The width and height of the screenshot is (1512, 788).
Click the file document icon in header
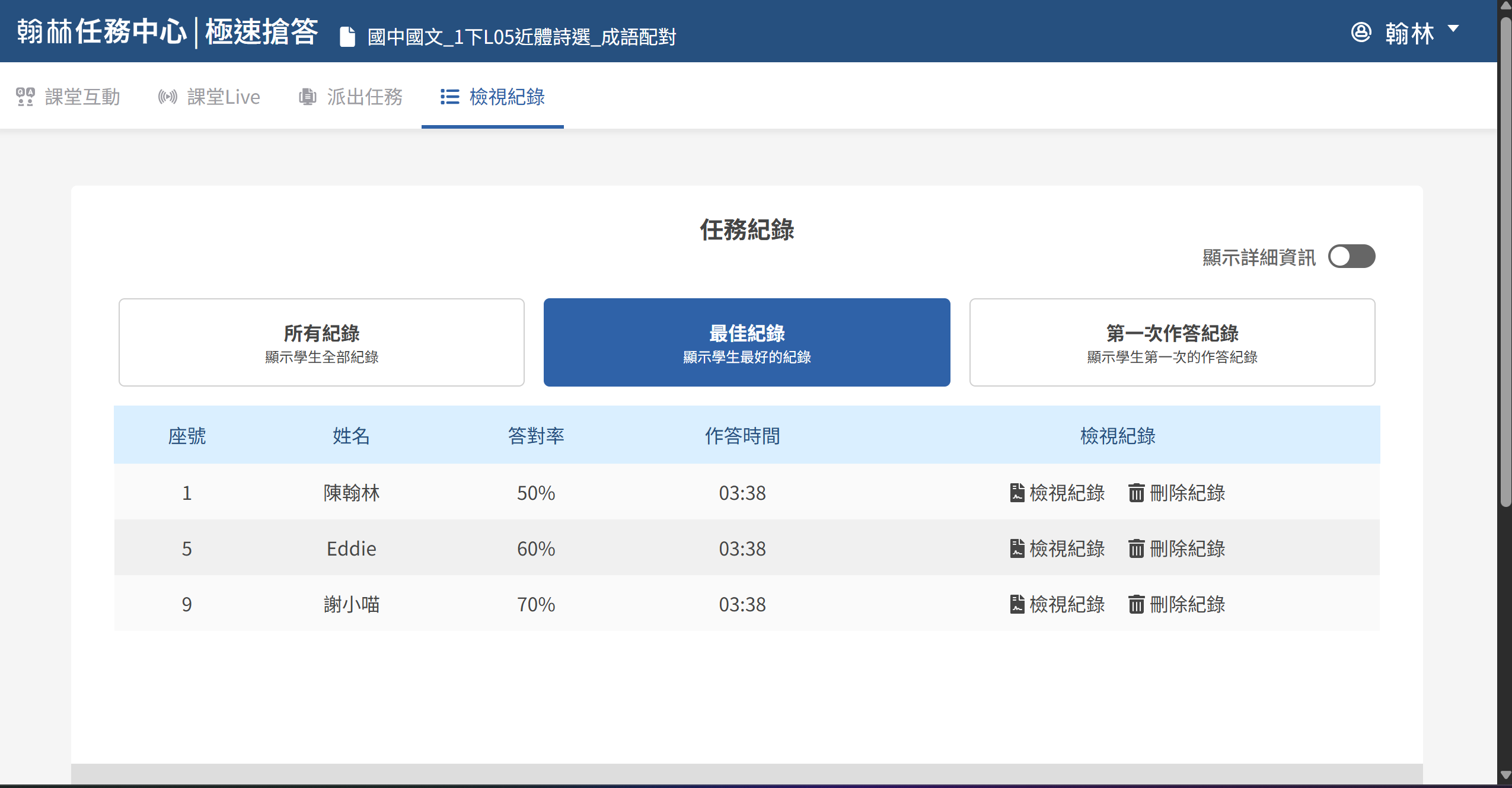point(347,37)
